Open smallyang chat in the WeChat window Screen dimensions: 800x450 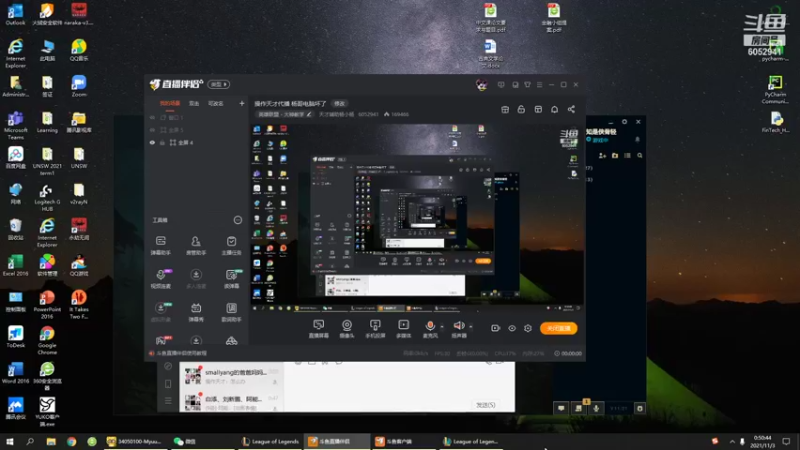(231, 377)
